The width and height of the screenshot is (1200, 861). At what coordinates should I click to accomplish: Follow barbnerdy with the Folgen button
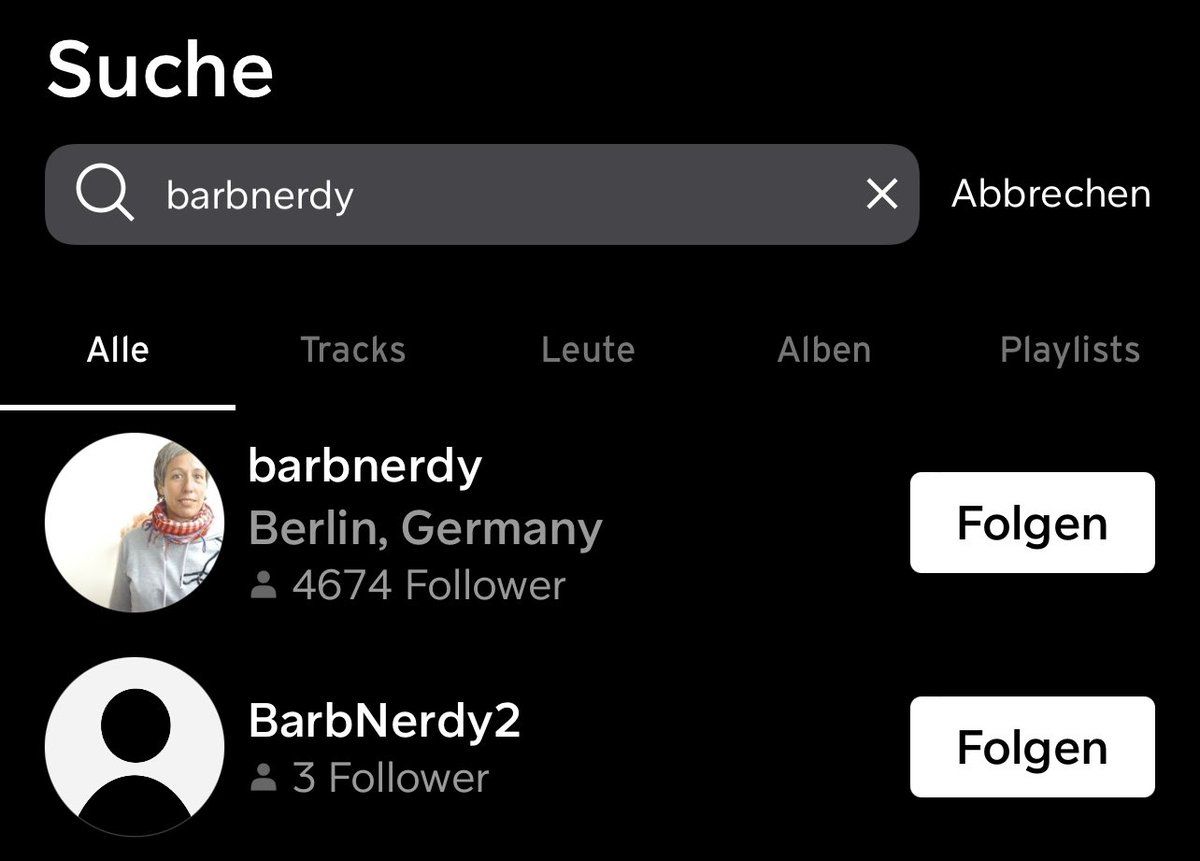coord(1032,523)
